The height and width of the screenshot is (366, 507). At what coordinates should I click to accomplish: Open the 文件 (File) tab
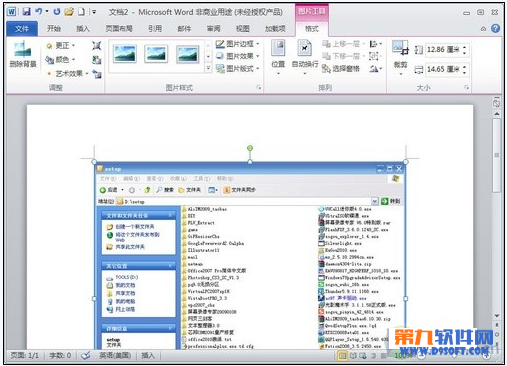pos(22,29)
